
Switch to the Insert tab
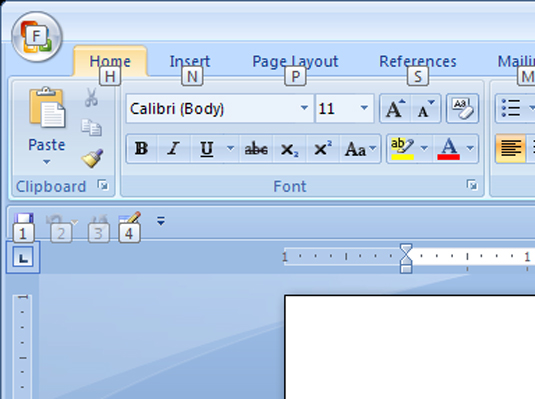190,61
